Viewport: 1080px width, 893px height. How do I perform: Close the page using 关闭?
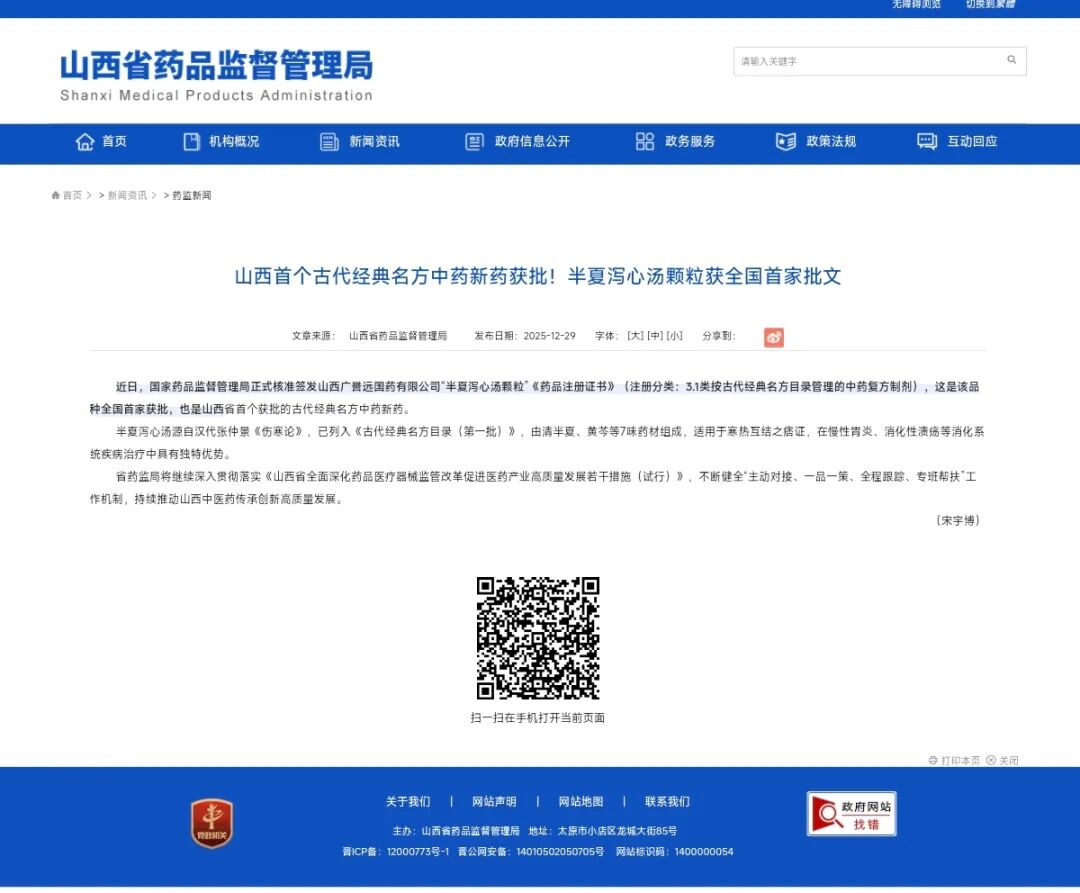[1002, 760]
